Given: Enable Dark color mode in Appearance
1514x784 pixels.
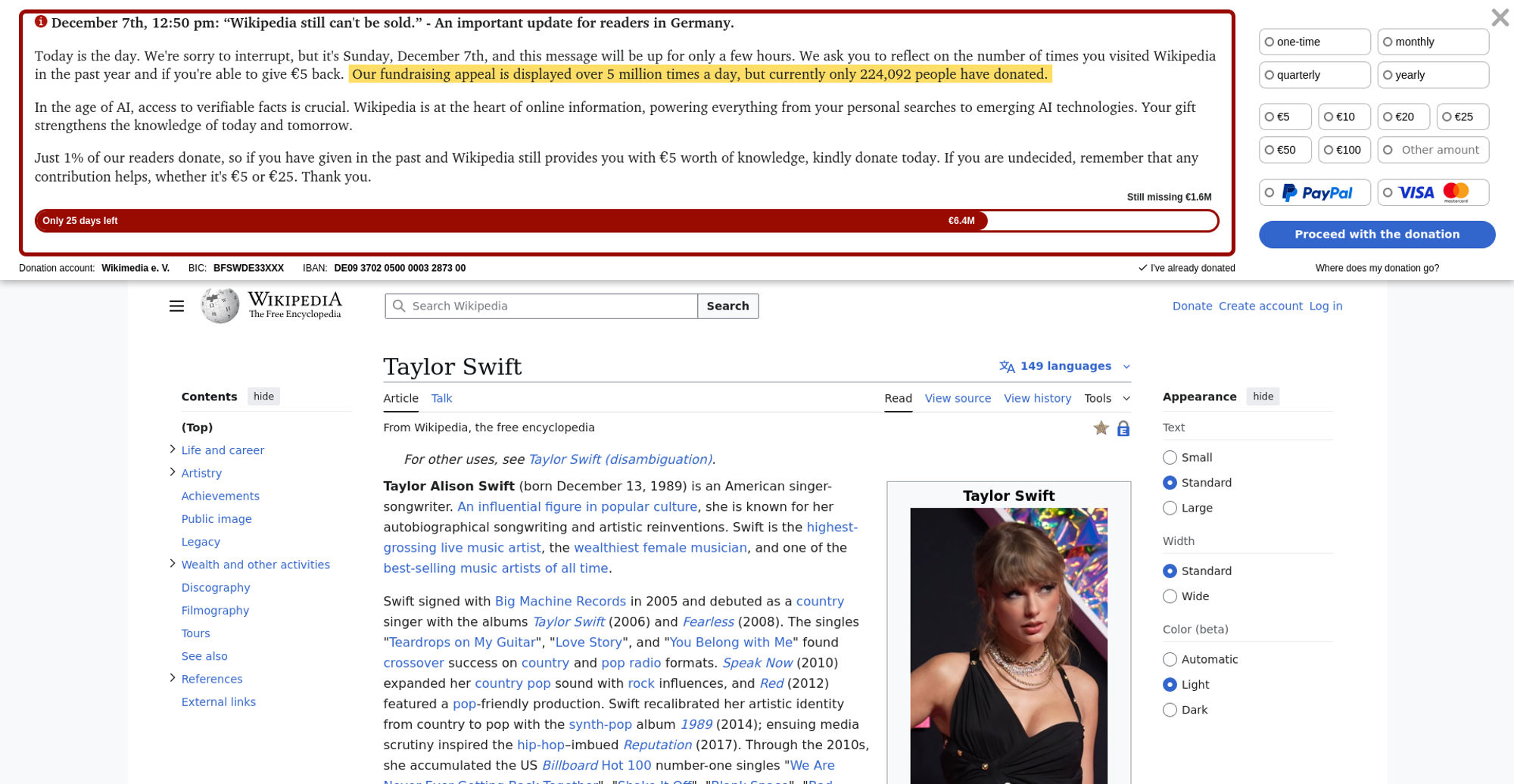Looking at the screenshot, I should (1170, 710).
